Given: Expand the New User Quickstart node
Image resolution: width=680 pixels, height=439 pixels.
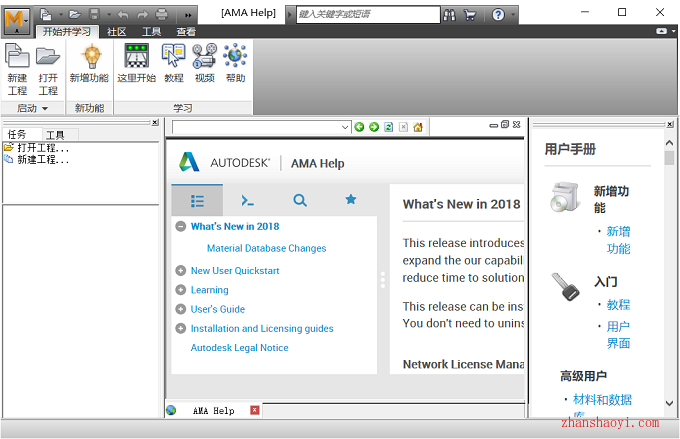Looking at the screenshot, I should coord(180,271).
